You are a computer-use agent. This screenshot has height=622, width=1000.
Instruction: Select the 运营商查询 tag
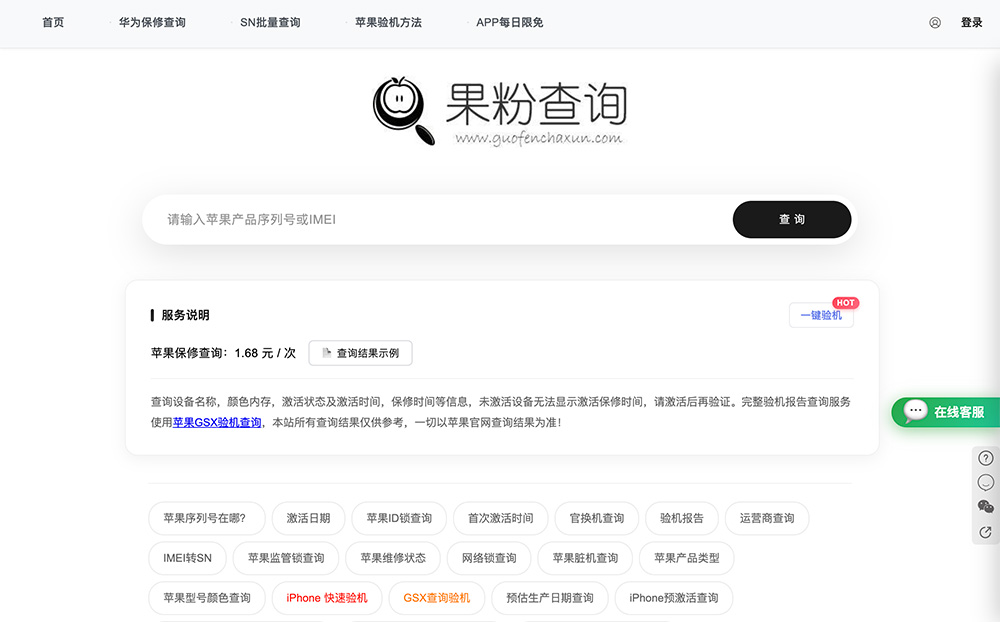[767, 518]
